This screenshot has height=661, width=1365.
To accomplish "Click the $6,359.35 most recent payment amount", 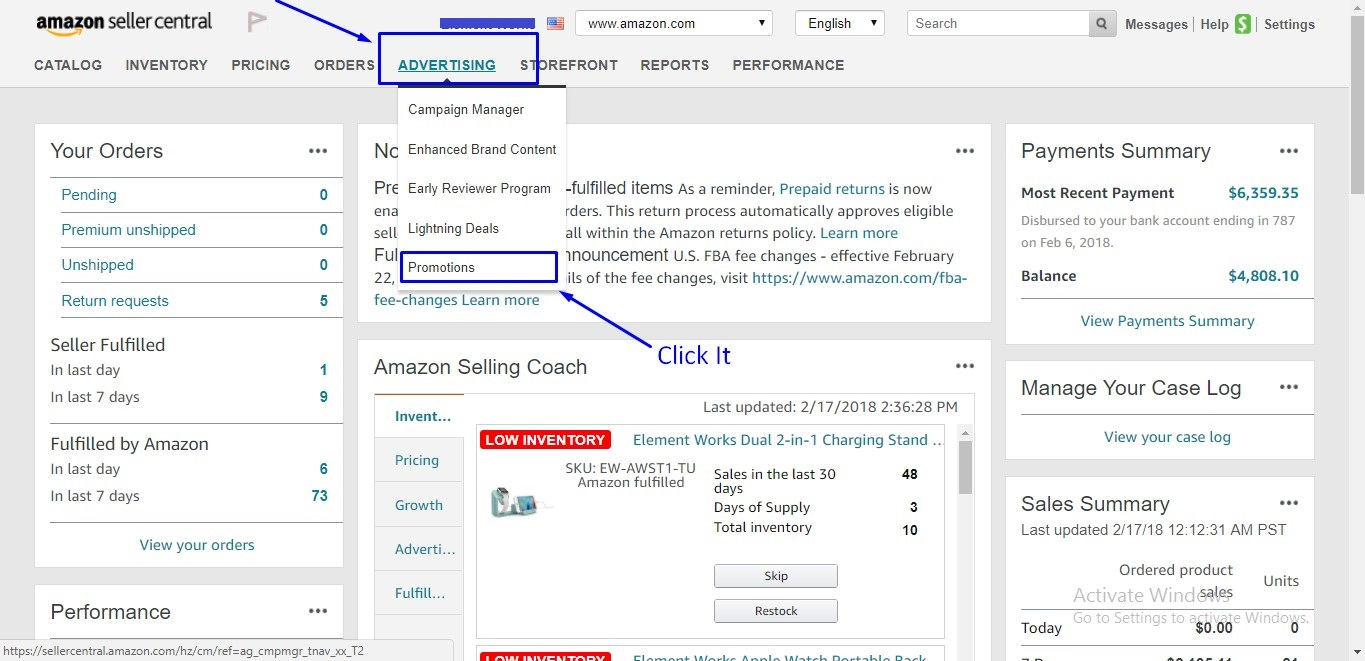I will tap(1263, 193).
